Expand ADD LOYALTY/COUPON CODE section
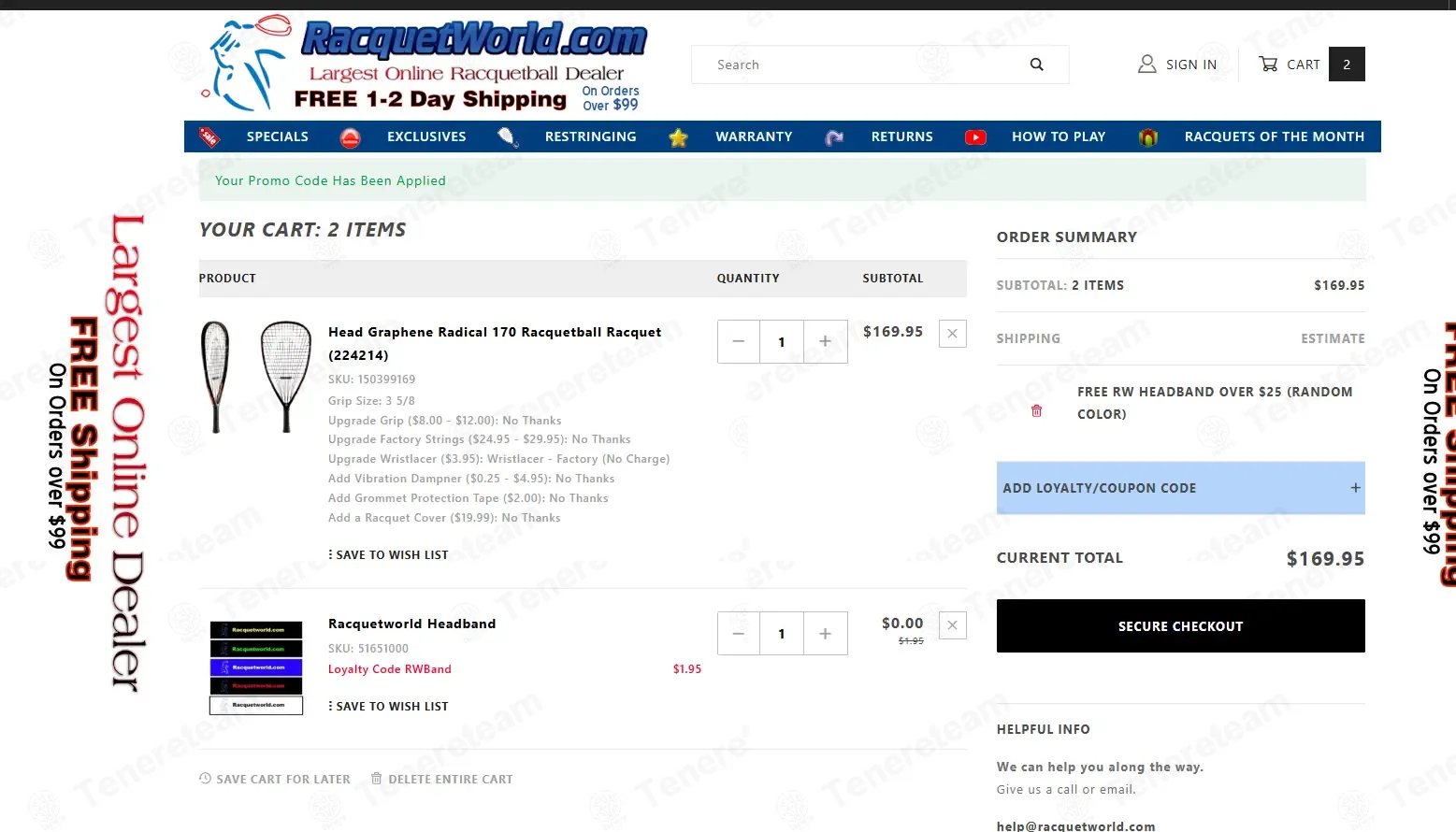Viewport: 1456px width, 832px height. tap(1180, 488)
